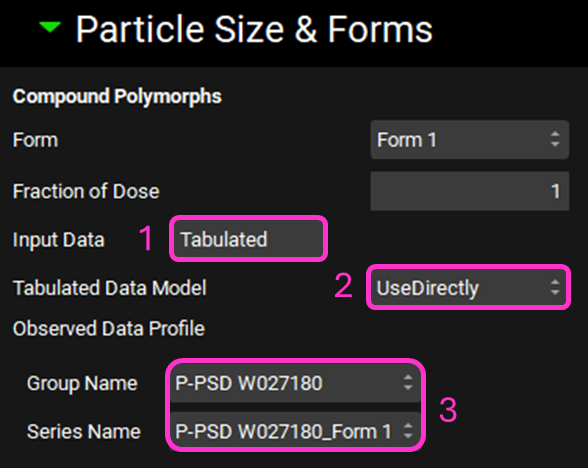The image size is (588, 468).
Task: Click the Group Name label
Action: click(82, 384)
